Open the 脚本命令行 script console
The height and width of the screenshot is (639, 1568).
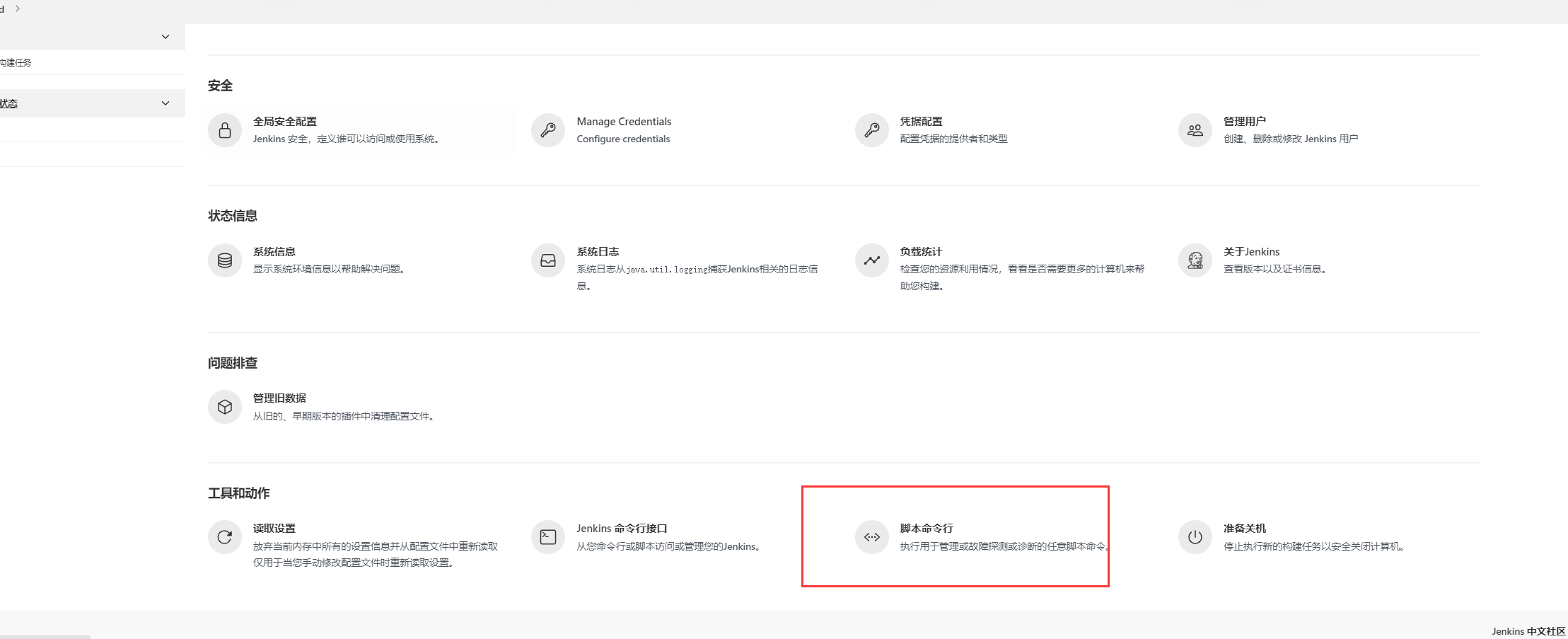927,529
